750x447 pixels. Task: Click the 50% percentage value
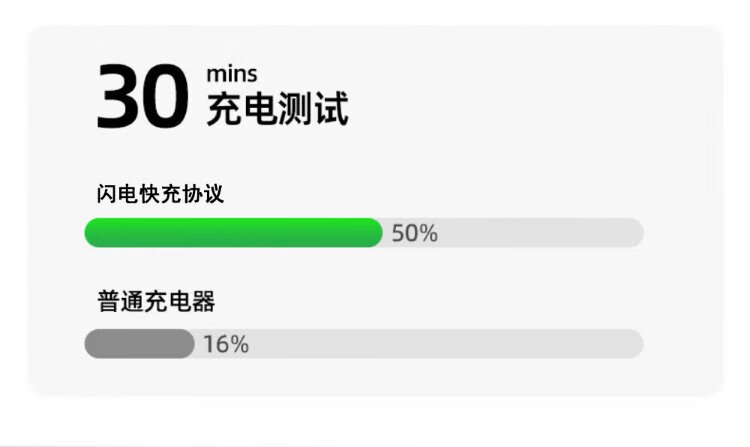(414, 234)
